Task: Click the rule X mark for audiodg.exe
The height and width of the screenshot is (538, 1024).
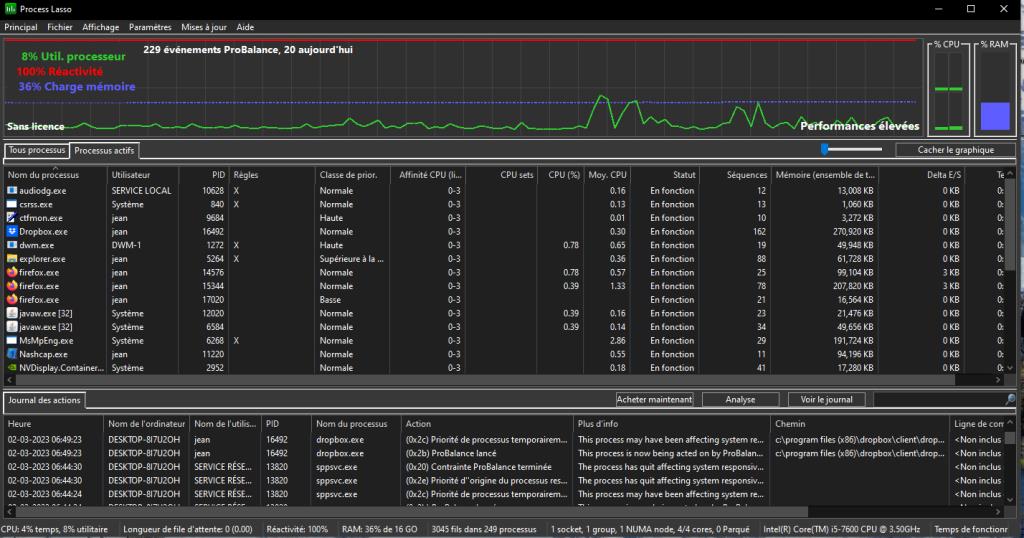Action: click(x=236, y=191)
